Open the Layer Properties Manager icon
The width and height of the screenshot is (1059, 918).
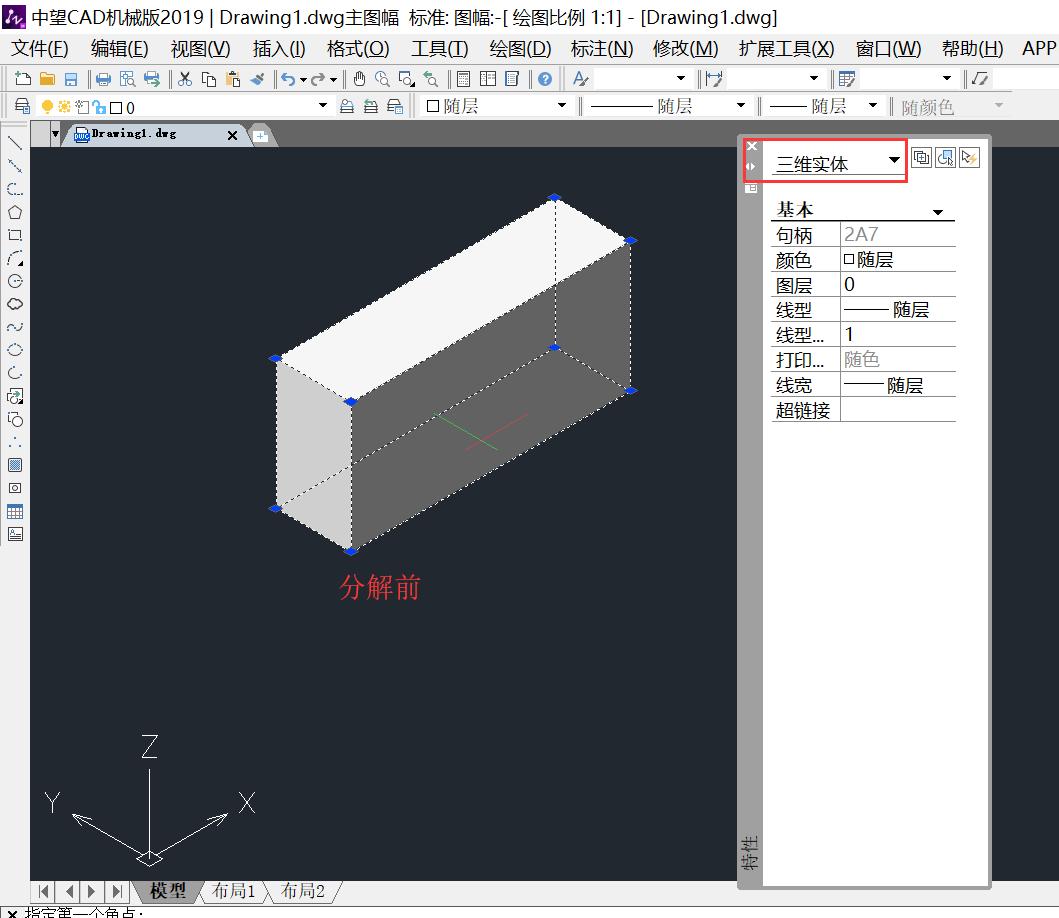pos(21,105)
